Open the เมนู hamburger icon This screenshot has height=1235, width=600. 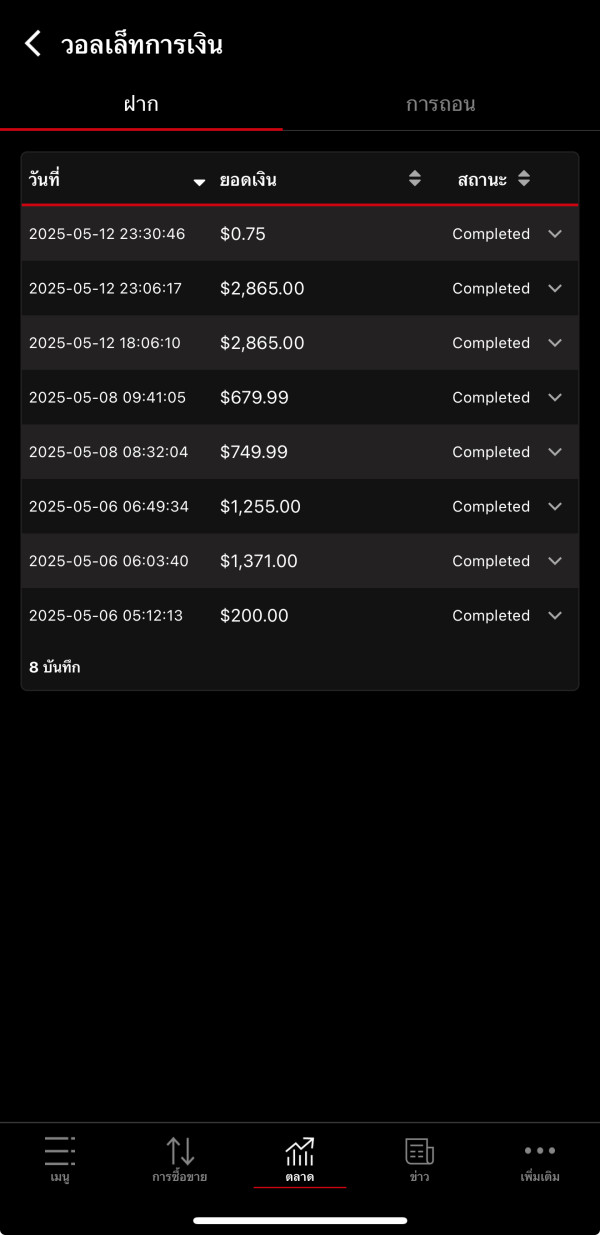pos(60,1151)
